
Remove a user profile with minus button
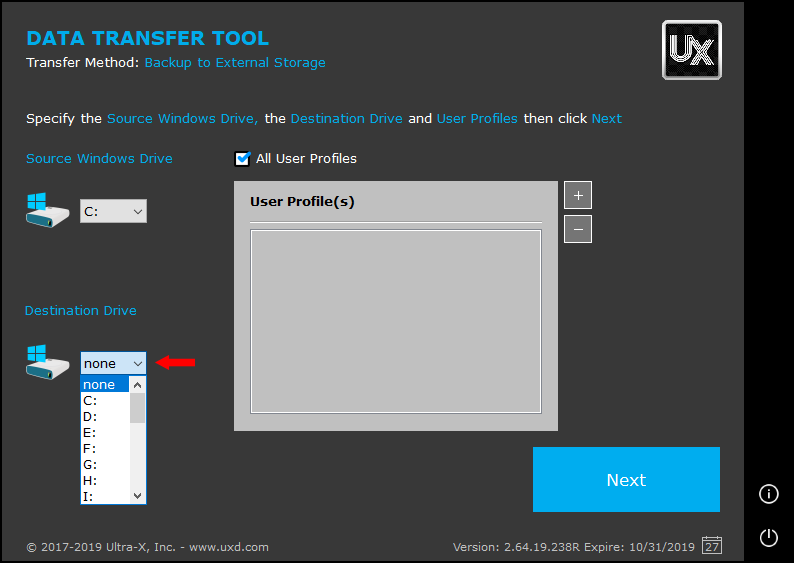point(578,229)
